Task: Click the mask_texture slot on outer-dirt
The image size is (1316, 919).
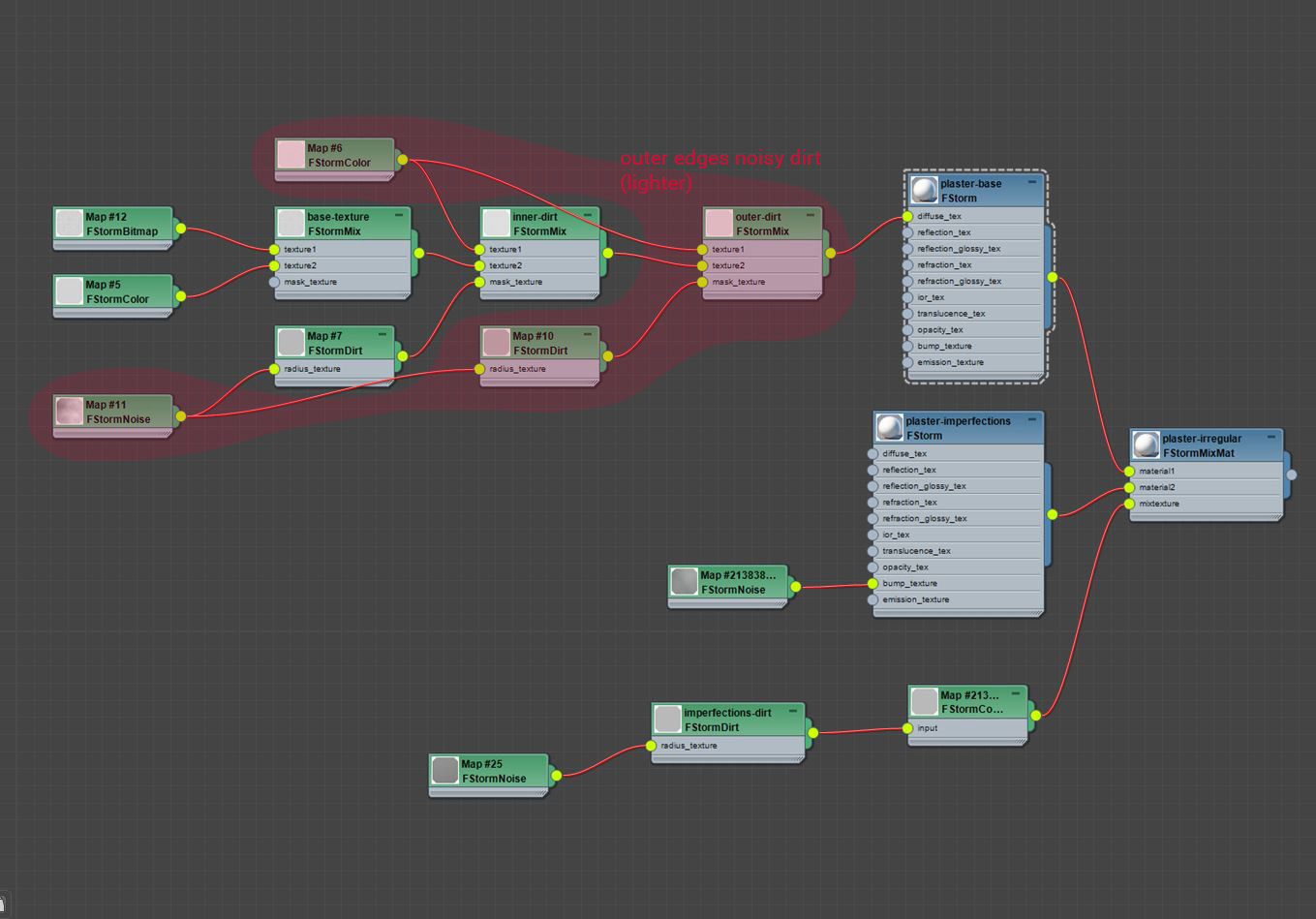Action: coord(762,282)
